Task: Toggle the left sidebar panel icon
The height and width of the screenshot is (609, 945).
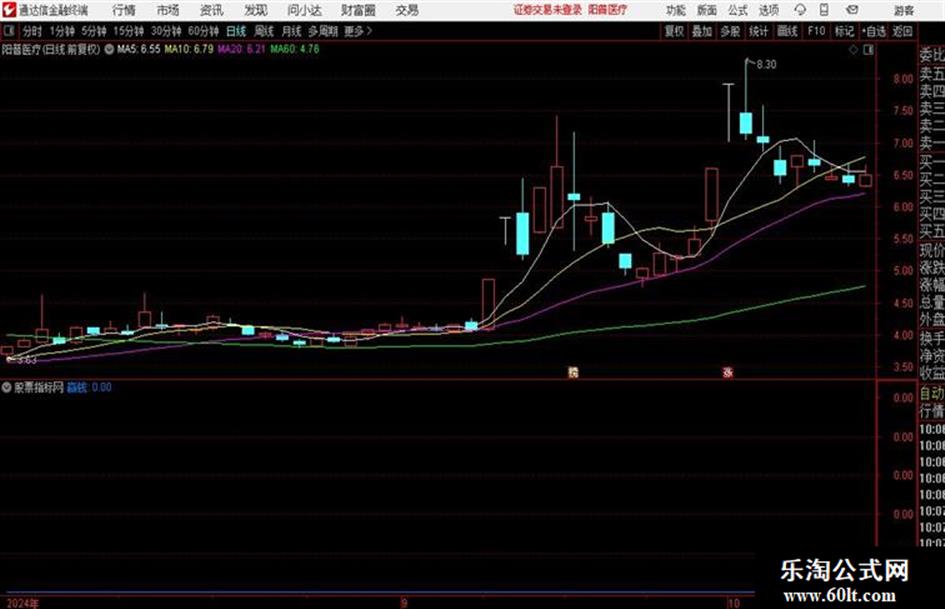Action: point(8,31)
